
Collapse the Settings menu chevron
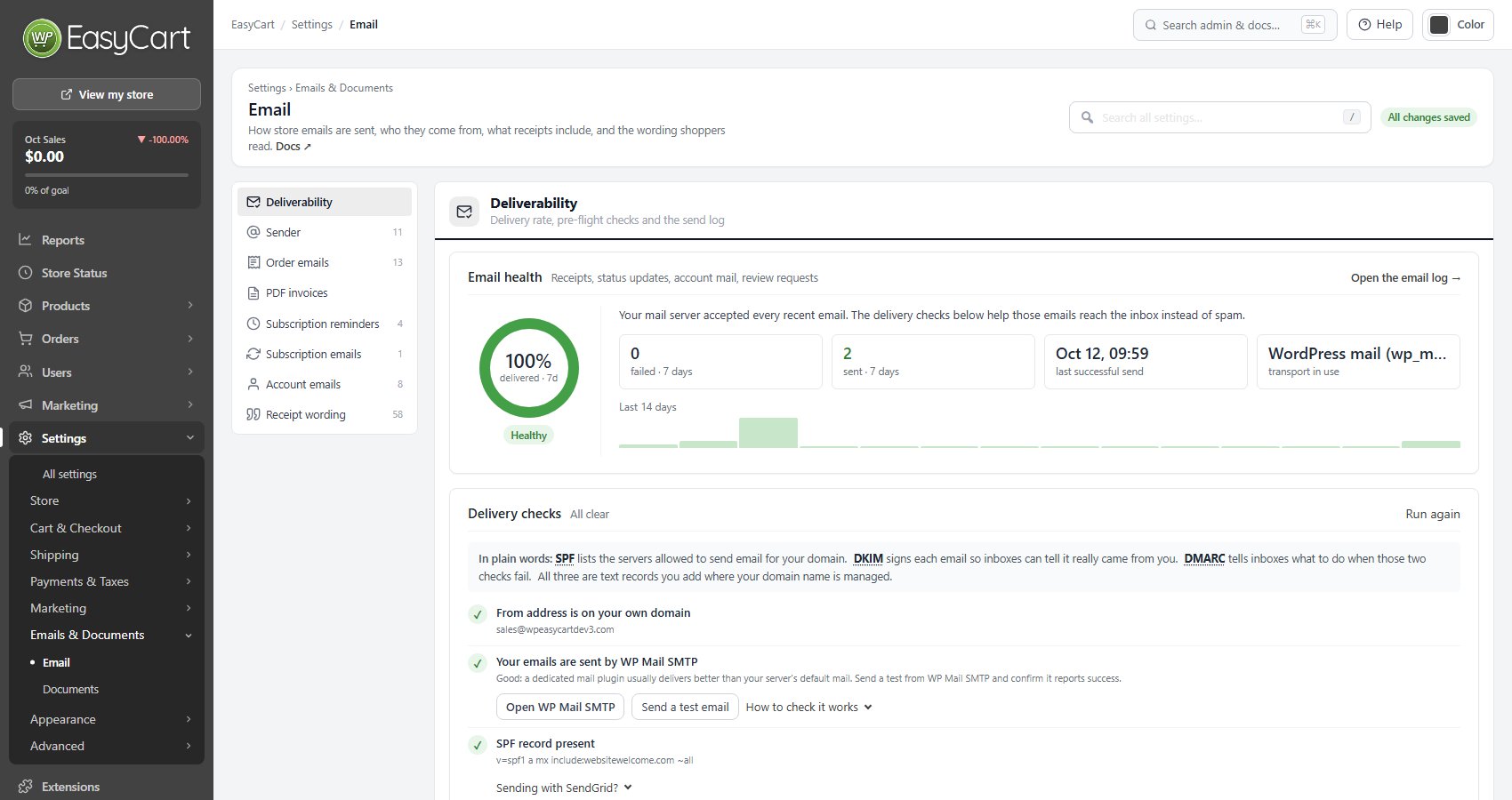(189, 438)
